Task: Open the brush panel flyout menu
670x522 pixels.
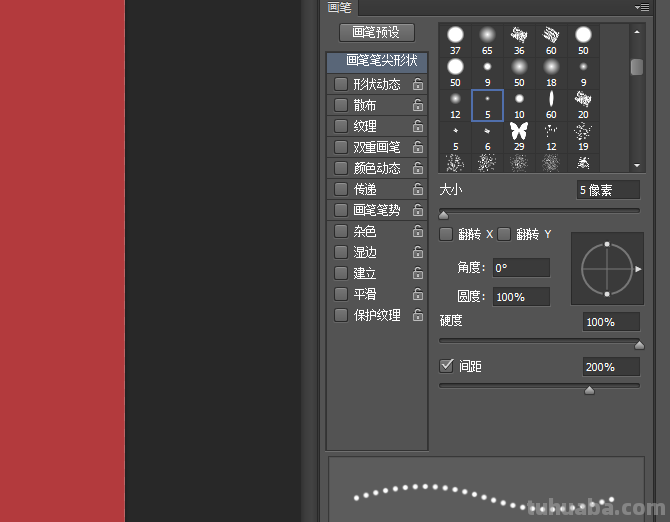Action: 640,7
